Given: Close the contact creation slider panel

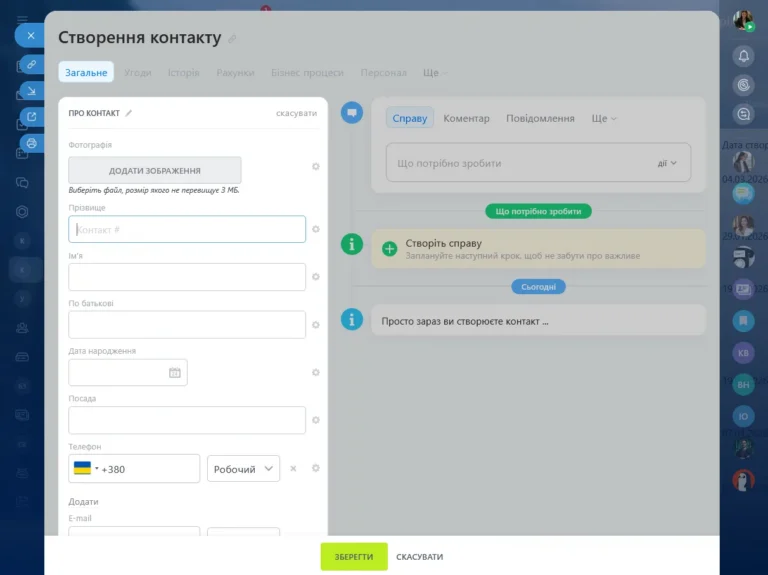Looking at the screenshot, I should pos(30,35).
